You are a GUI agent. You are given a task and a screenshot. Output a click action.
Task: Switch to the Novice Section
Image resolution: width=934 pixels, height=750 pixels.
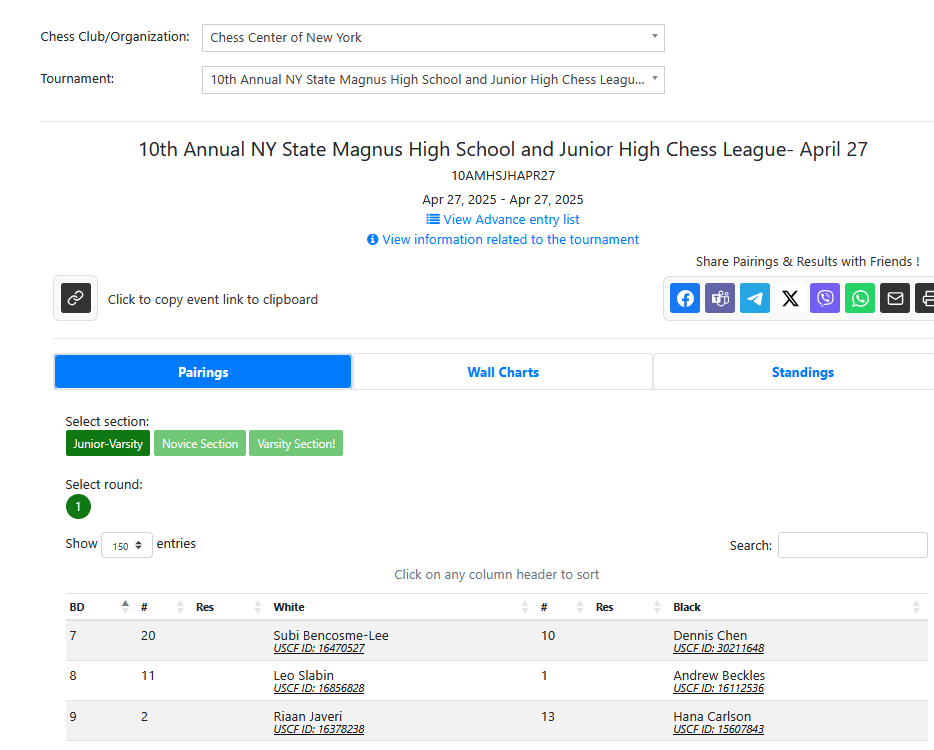(200, 443)
